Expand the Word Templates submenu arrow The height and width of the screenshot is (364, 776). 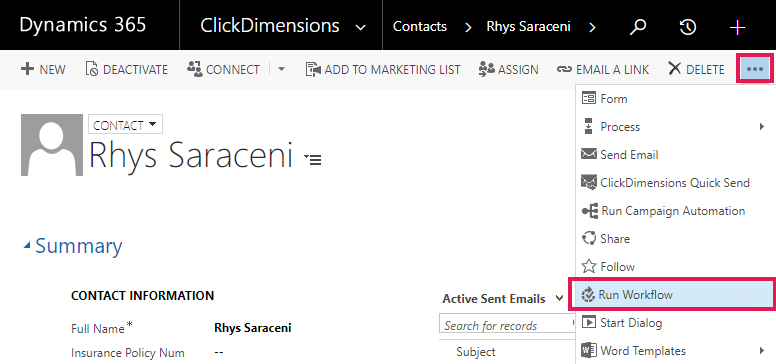(x=762, y=351)
